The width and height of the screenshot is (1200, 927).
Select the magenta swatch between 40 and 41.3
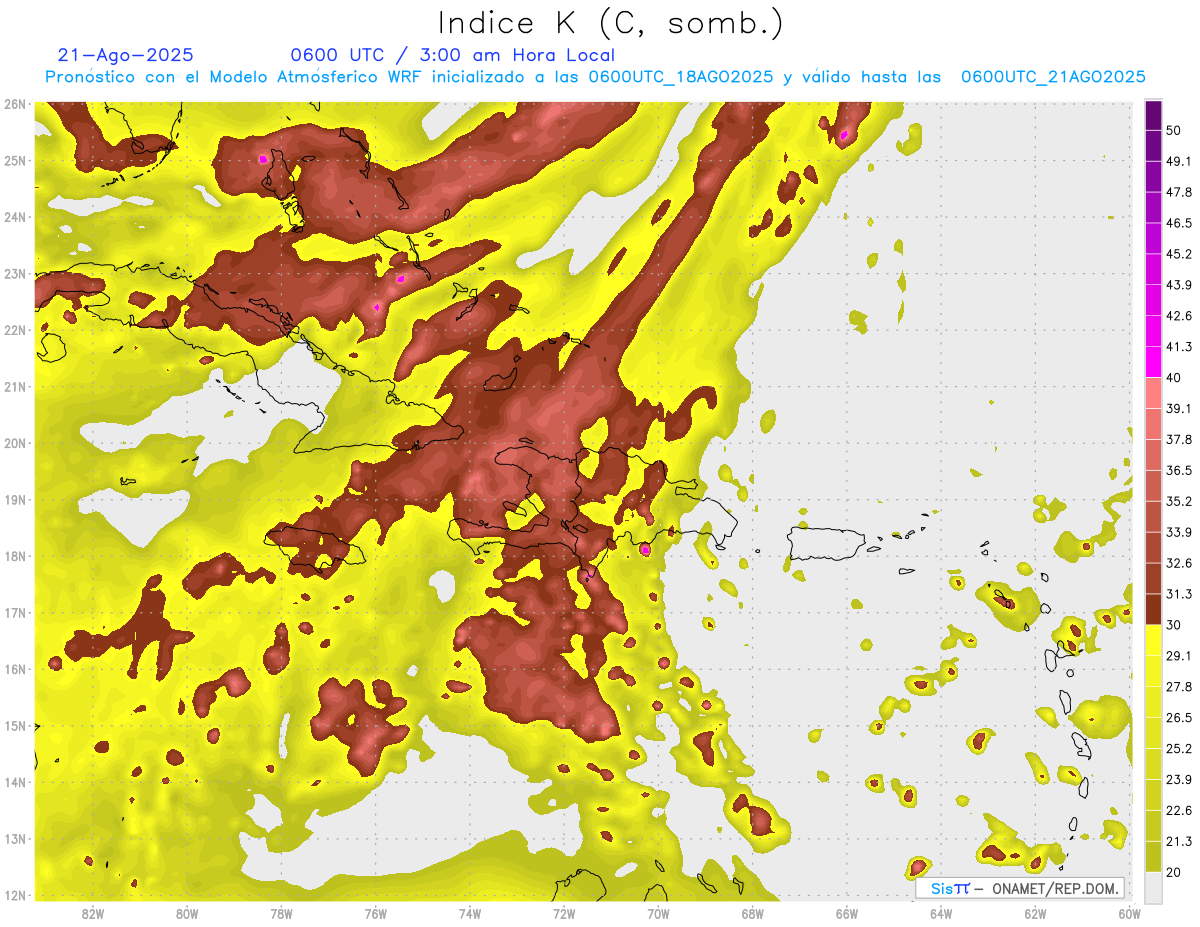[x=1153, y=362]
